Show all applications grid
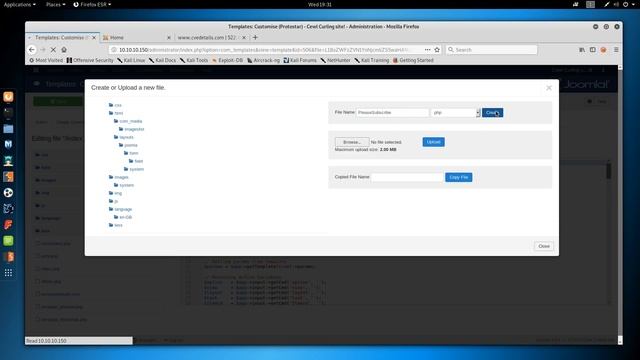640x360 pixels. tap(8, 273)
